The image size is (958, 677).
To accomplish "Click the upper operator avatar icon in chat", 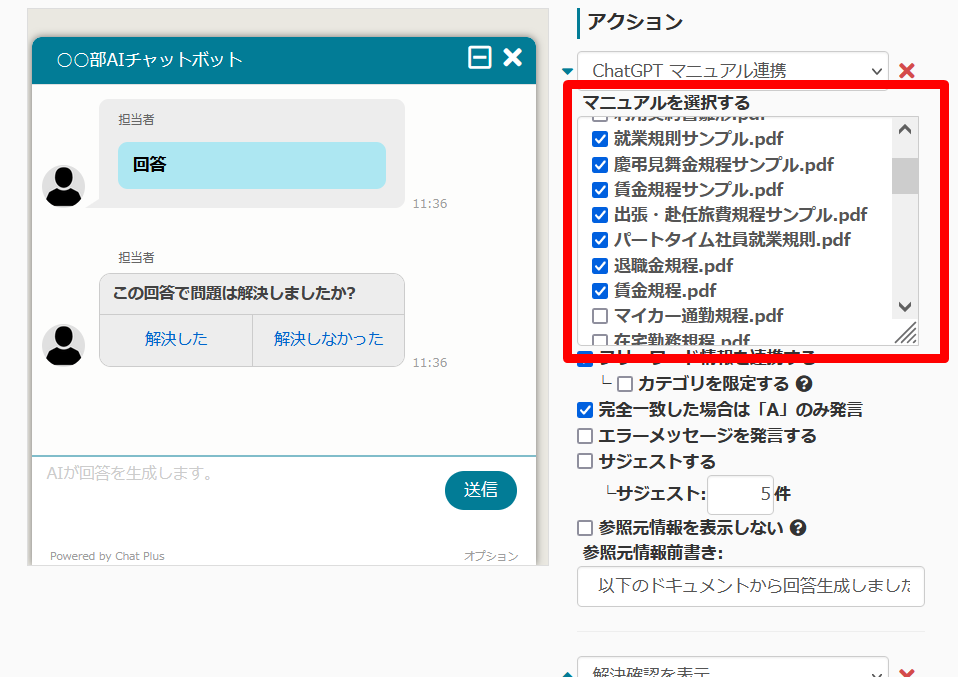I will click(63, 186).
